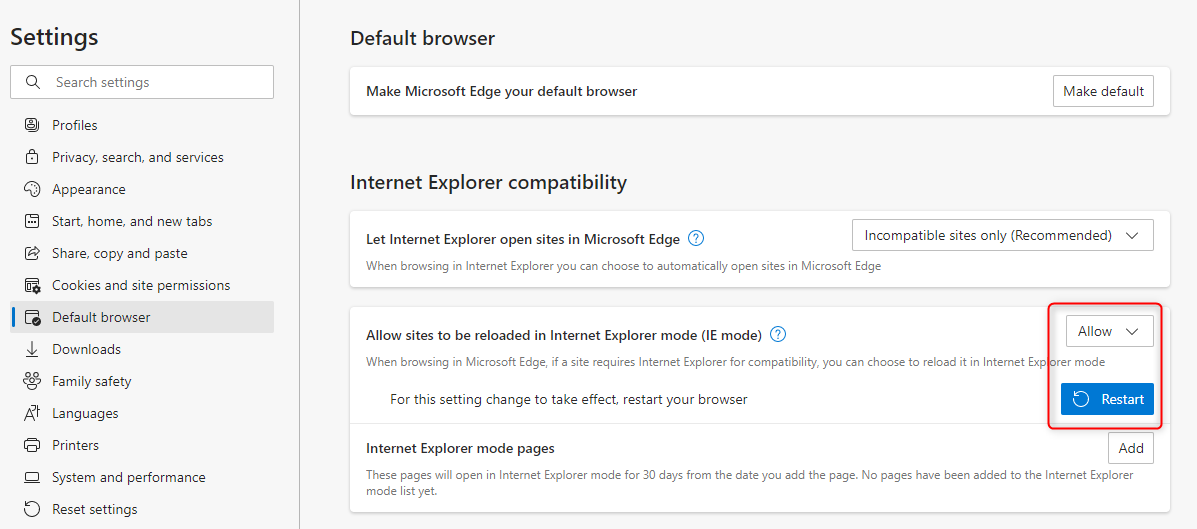Click the Printers icon
1197x529 pixels.
32,445
